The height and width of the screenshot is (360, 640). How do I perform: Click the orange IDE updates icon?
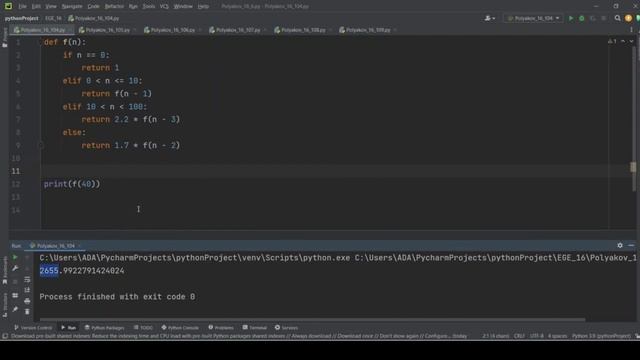pos(628,18)
